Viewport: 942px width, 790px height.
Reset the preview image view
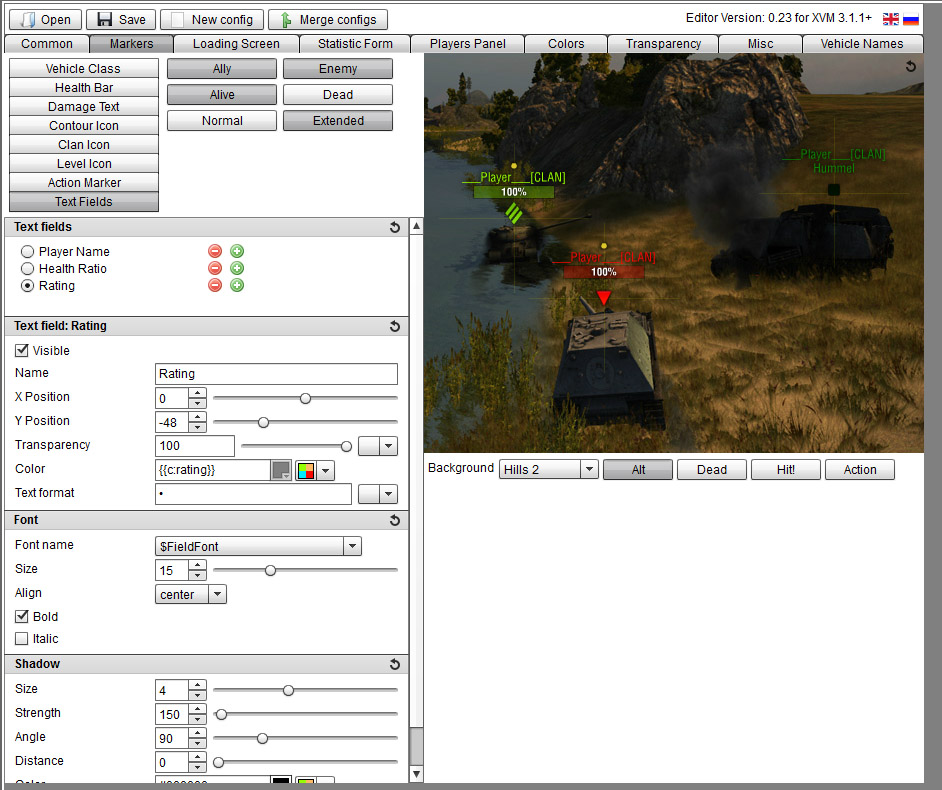(911, 66)
